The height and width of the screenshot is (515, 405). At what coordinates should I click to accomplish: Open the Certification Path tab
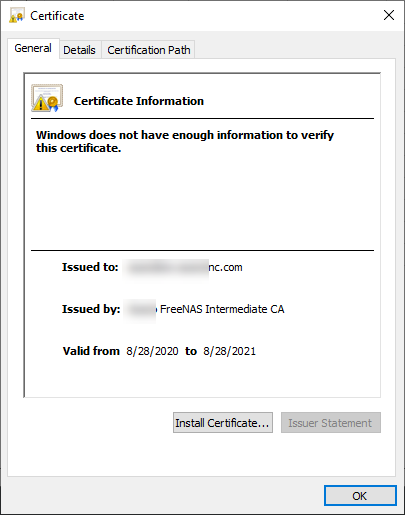[149, 50]
